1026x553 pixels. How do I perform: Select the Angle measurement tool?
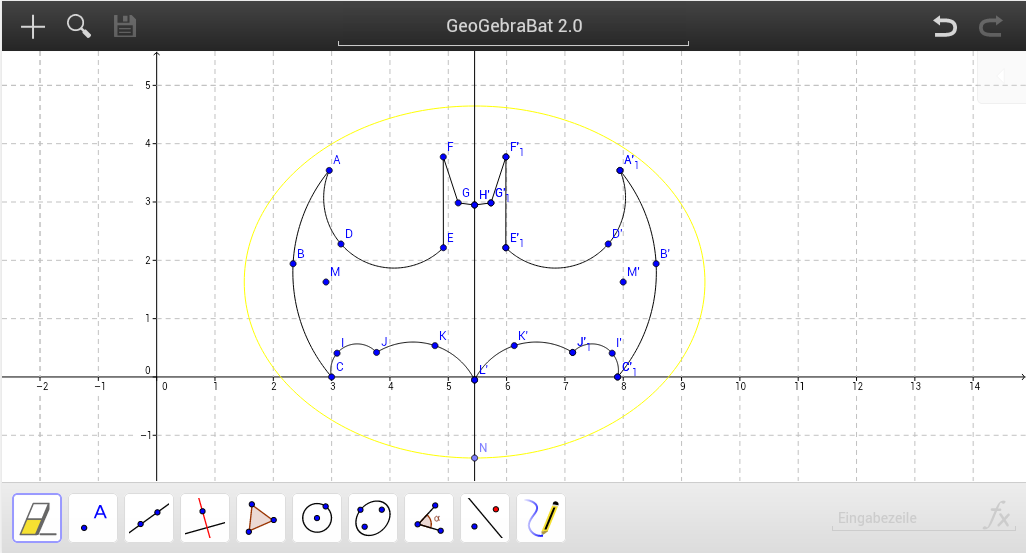coord(429,518)
